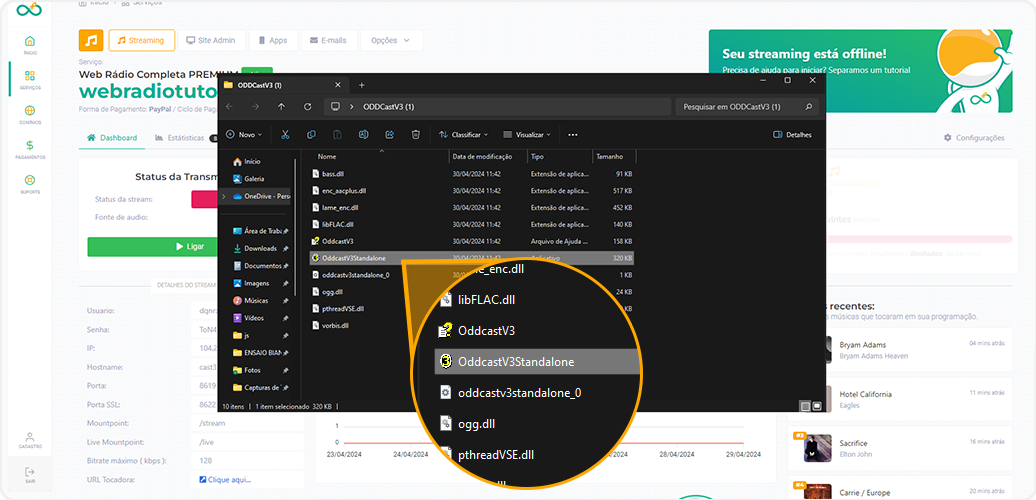Expand the Opções dropdown on dashboard
Viewport: 1036px width, 500px height.
[392, 40]
